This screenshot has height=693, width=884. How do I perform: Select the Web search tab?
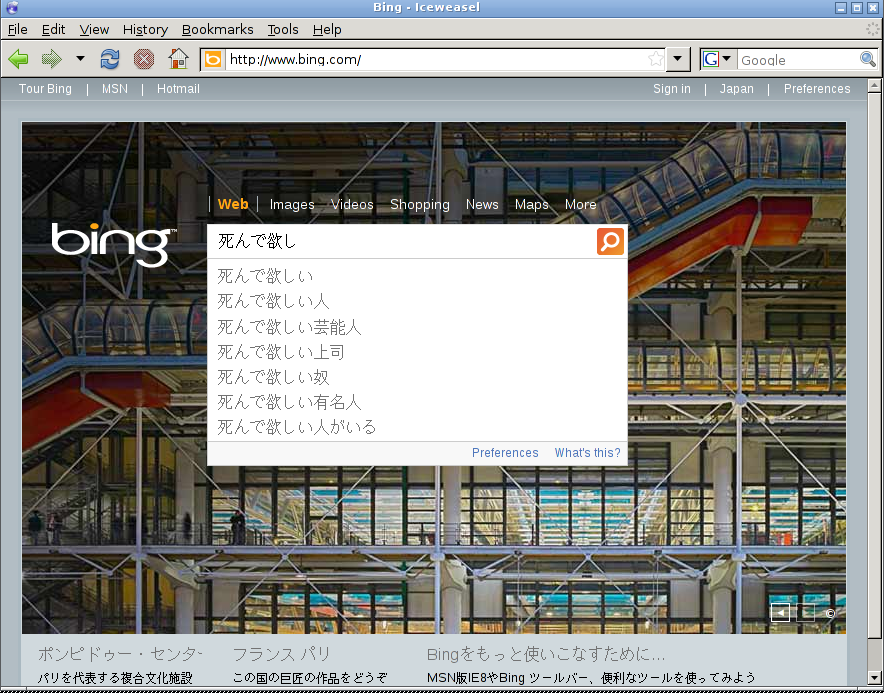click(x=233, y=204)
